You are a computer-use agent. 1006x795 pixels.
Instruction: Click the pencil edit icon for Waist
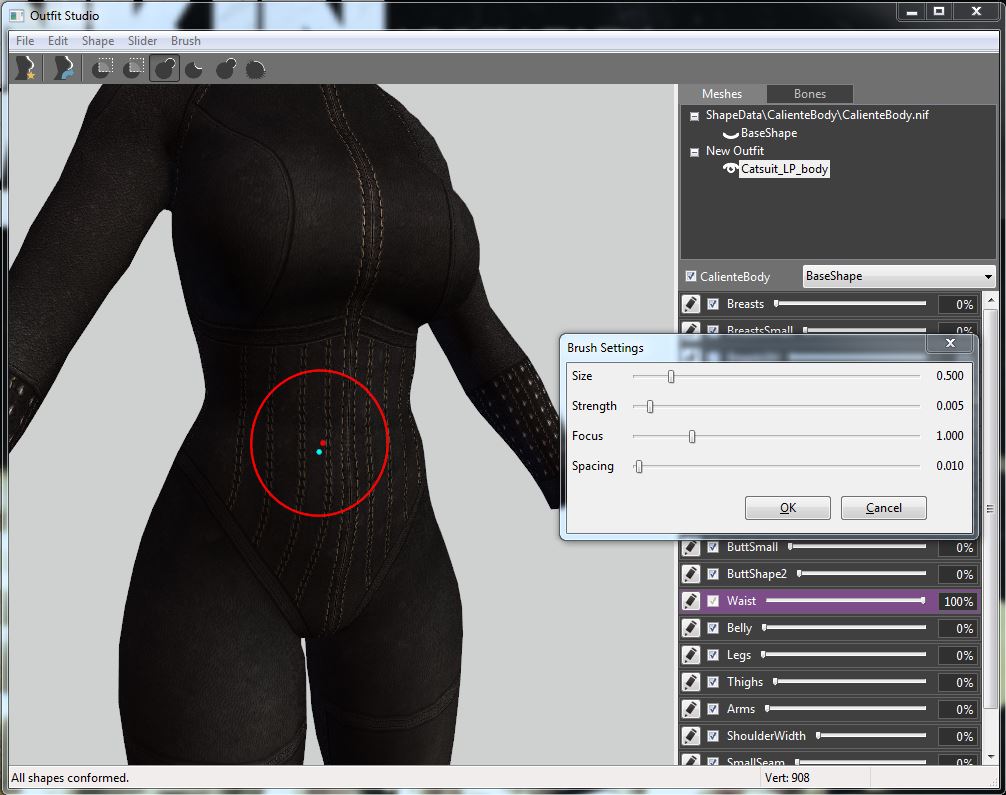click(691, 601)
